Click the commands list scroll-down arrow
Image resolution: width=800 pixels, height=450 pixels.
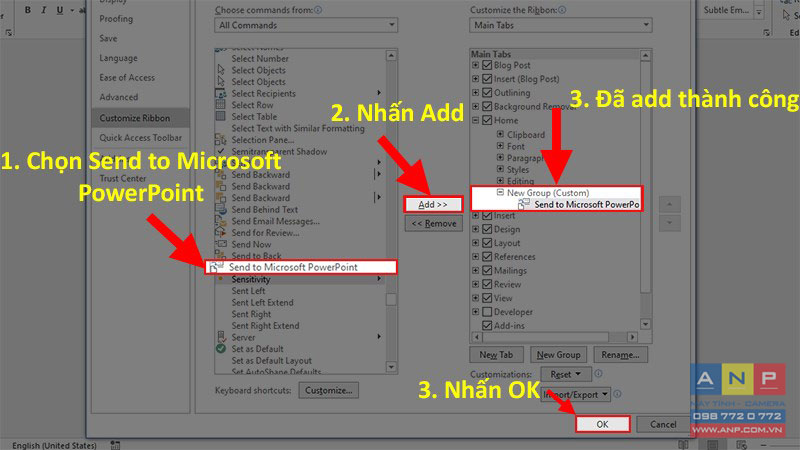pyautogui.click(x=391, y=367)
